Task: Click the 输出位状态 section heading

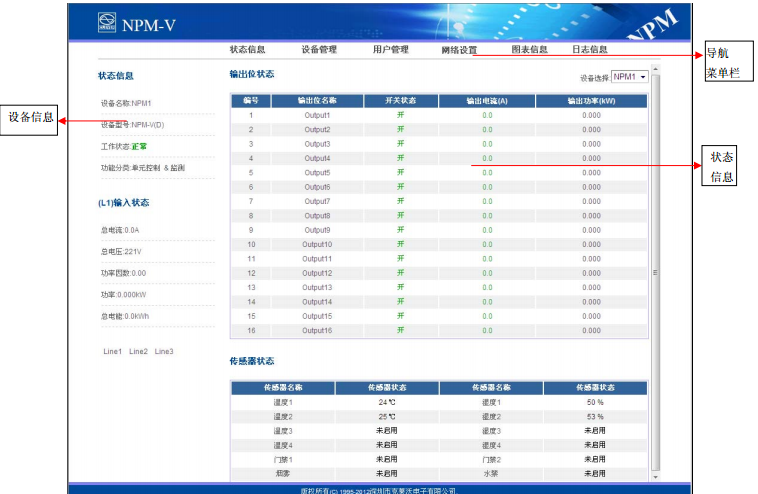Action: point(252,74)
